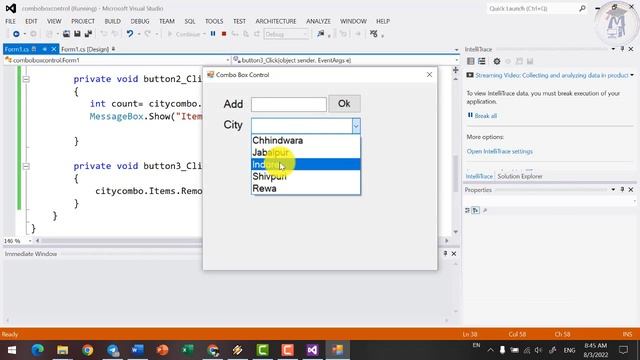Select Shivpuri from the city list
The height and width of the screenshot is (360, 640).
coord(306,176)
